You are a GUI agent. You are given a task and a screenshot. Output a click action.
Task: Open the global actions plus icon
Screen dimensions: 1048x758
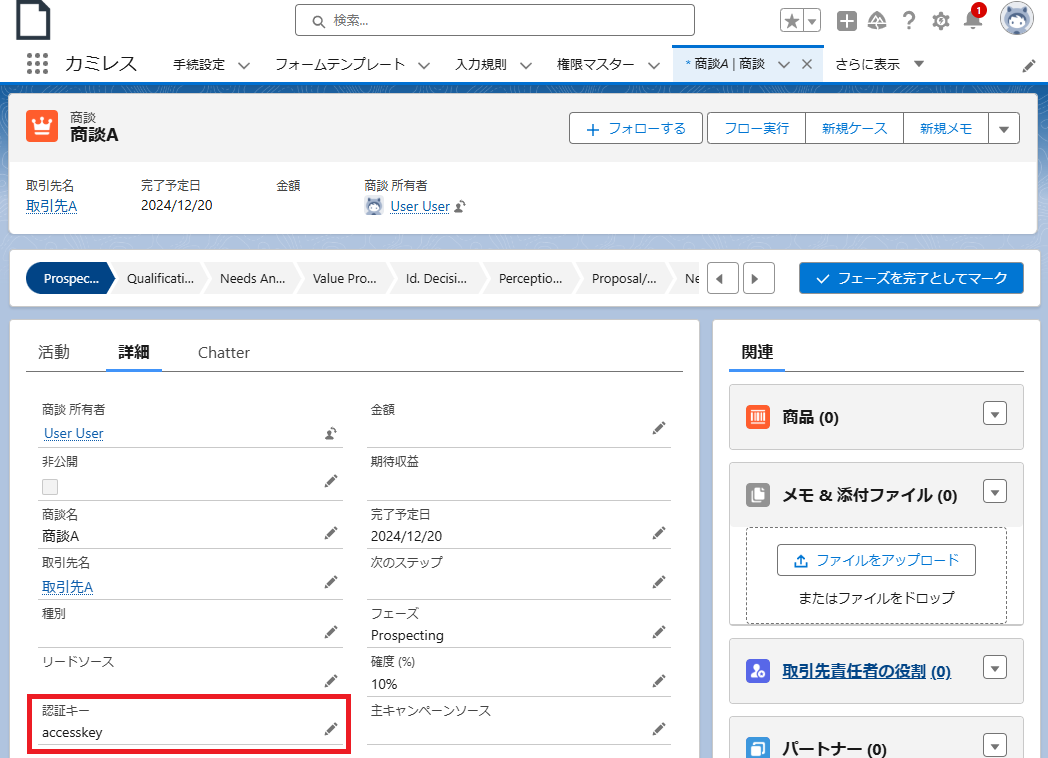pos(846,21)
